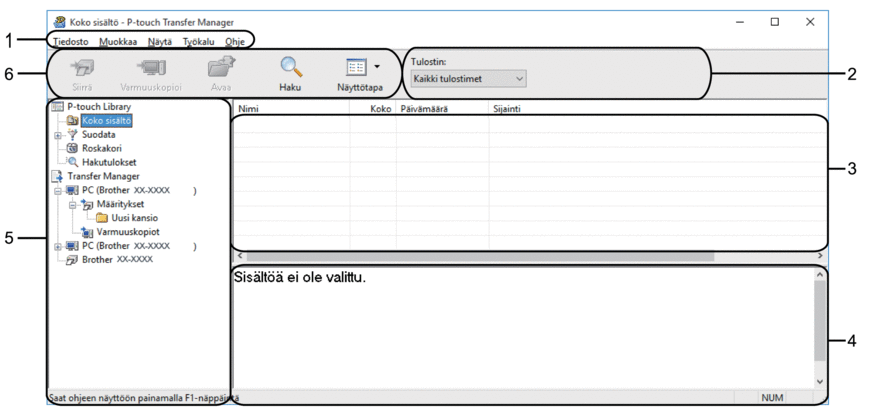This screenshot has height=416, width=881.
Task: Click the Hakutulokset magnifier icon in tree
Action: [x=74, y=162]
